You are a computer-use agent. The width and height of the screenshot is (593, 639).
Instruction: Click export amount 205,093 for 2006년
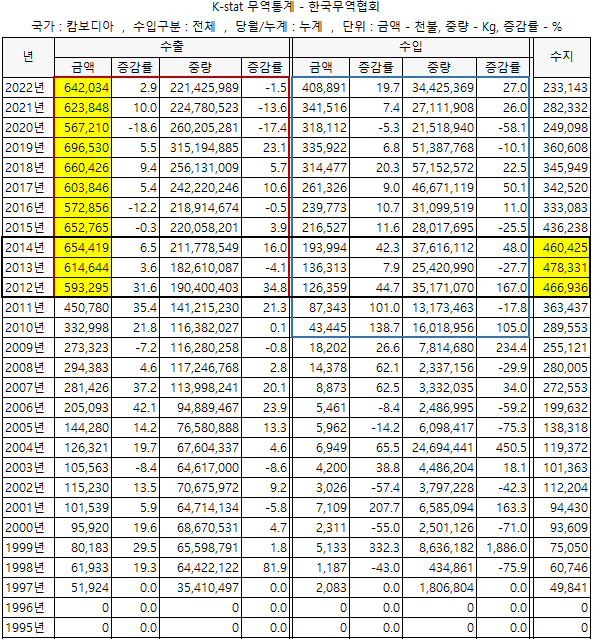pyautogui.click(x=83, y=407)
